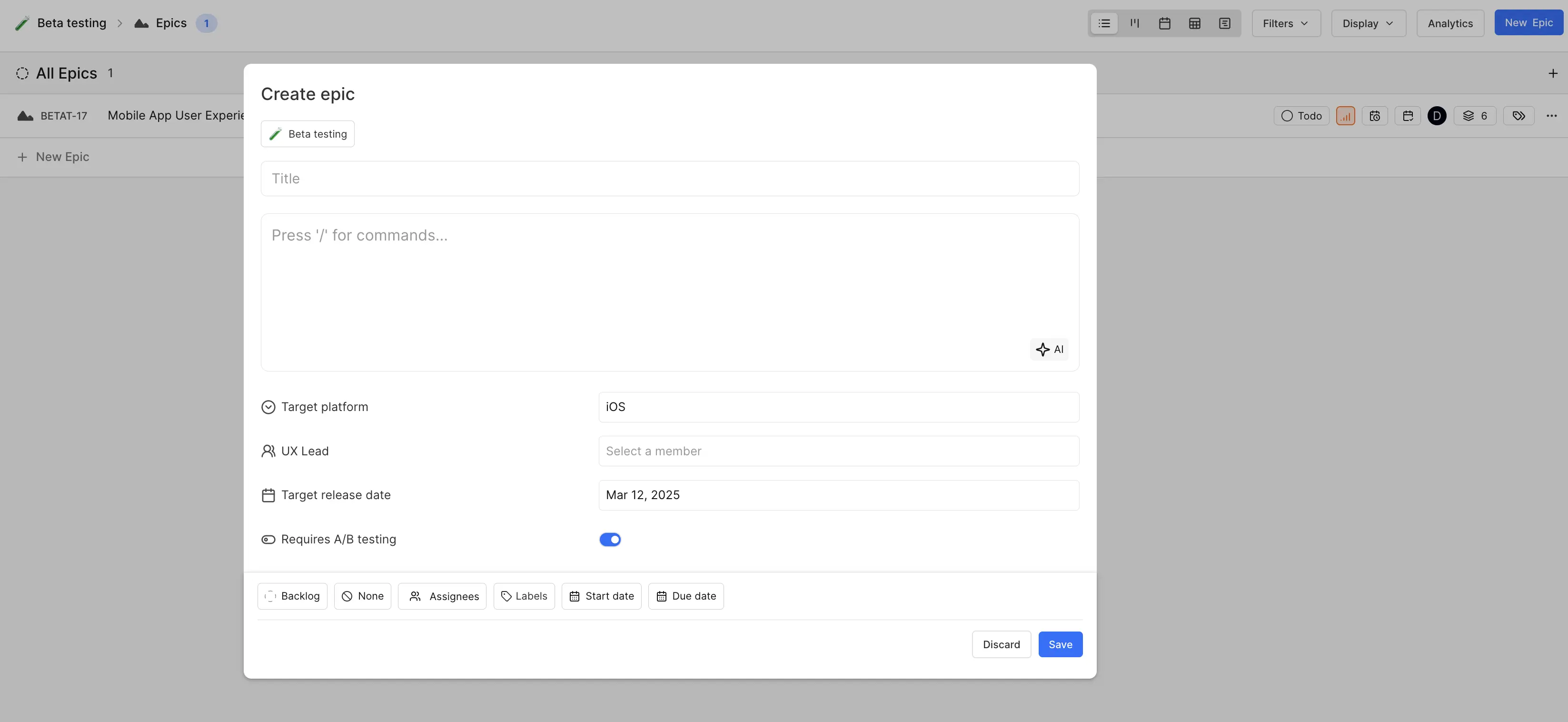Screen dimensions: 1568x722
Task: Set start date icon on BETAT-17 row
Action: pos(1374,116)
